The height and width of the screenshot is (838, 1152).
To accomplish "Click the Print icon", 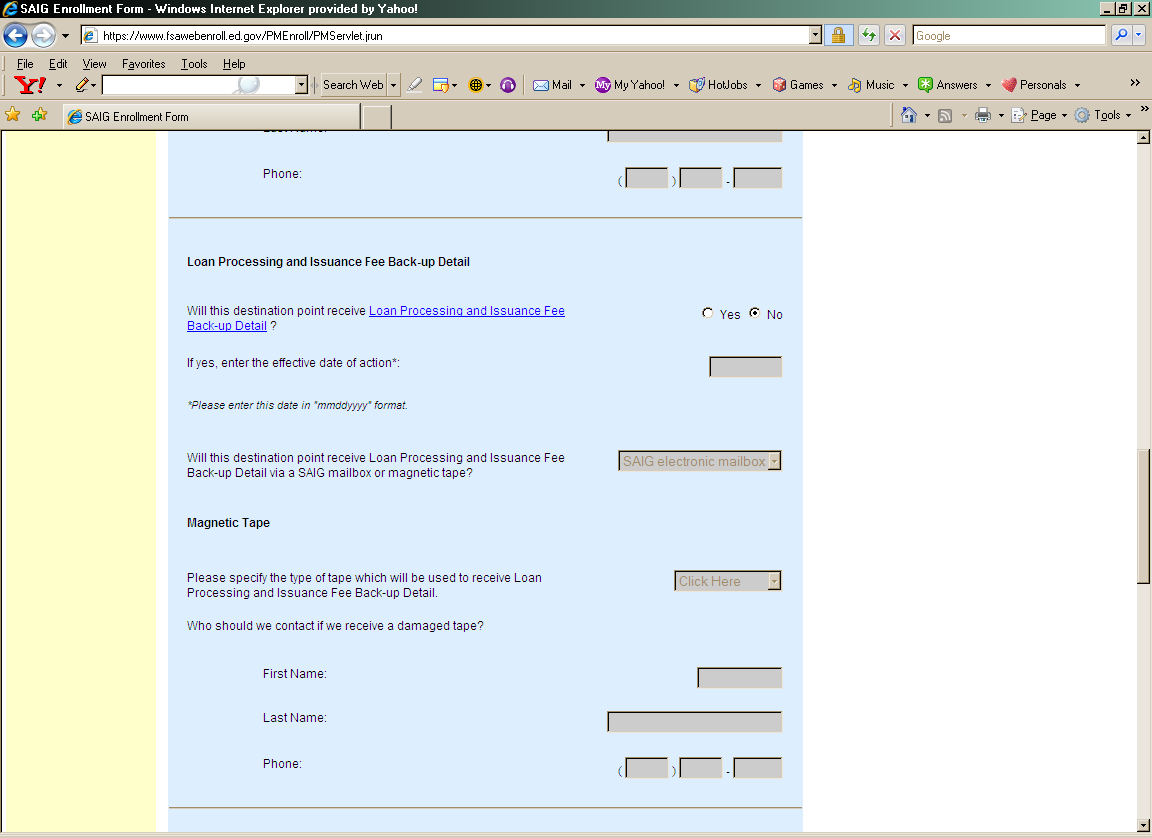I will pyautogui.click(x=983, y=115).
